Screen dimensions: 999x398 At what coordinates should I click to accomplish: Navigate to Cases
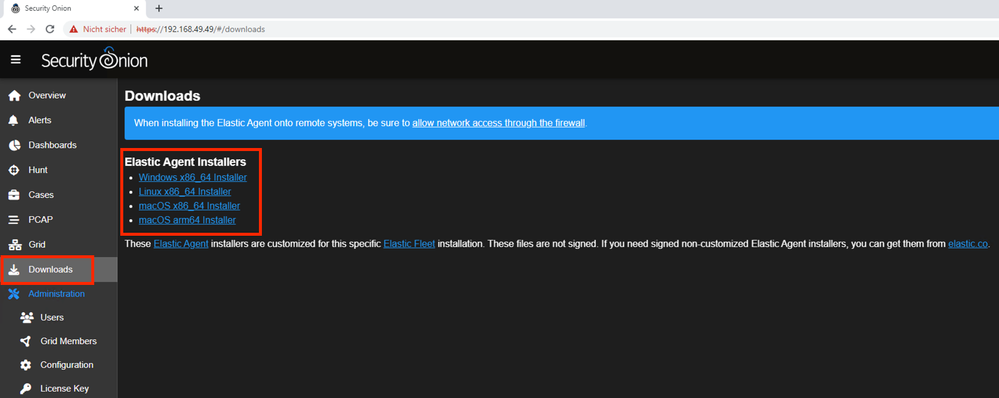(x=59, y=195)
